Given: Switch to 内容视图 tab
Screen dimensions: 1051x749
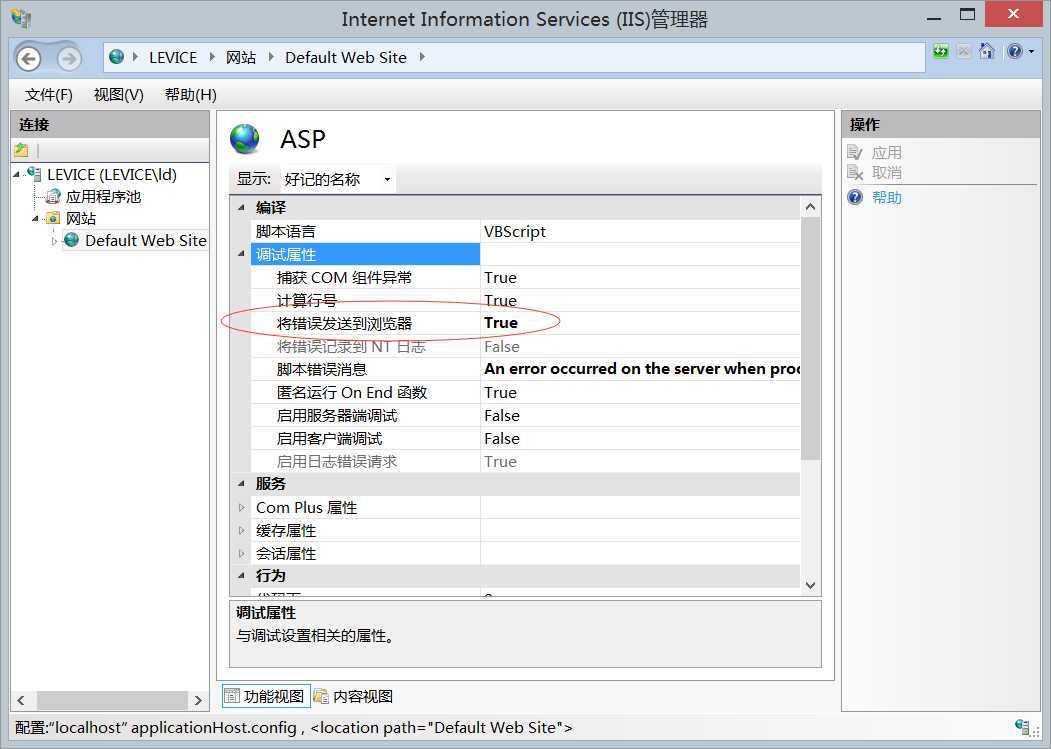Looking at the screenshot, I should click(354, 696).
